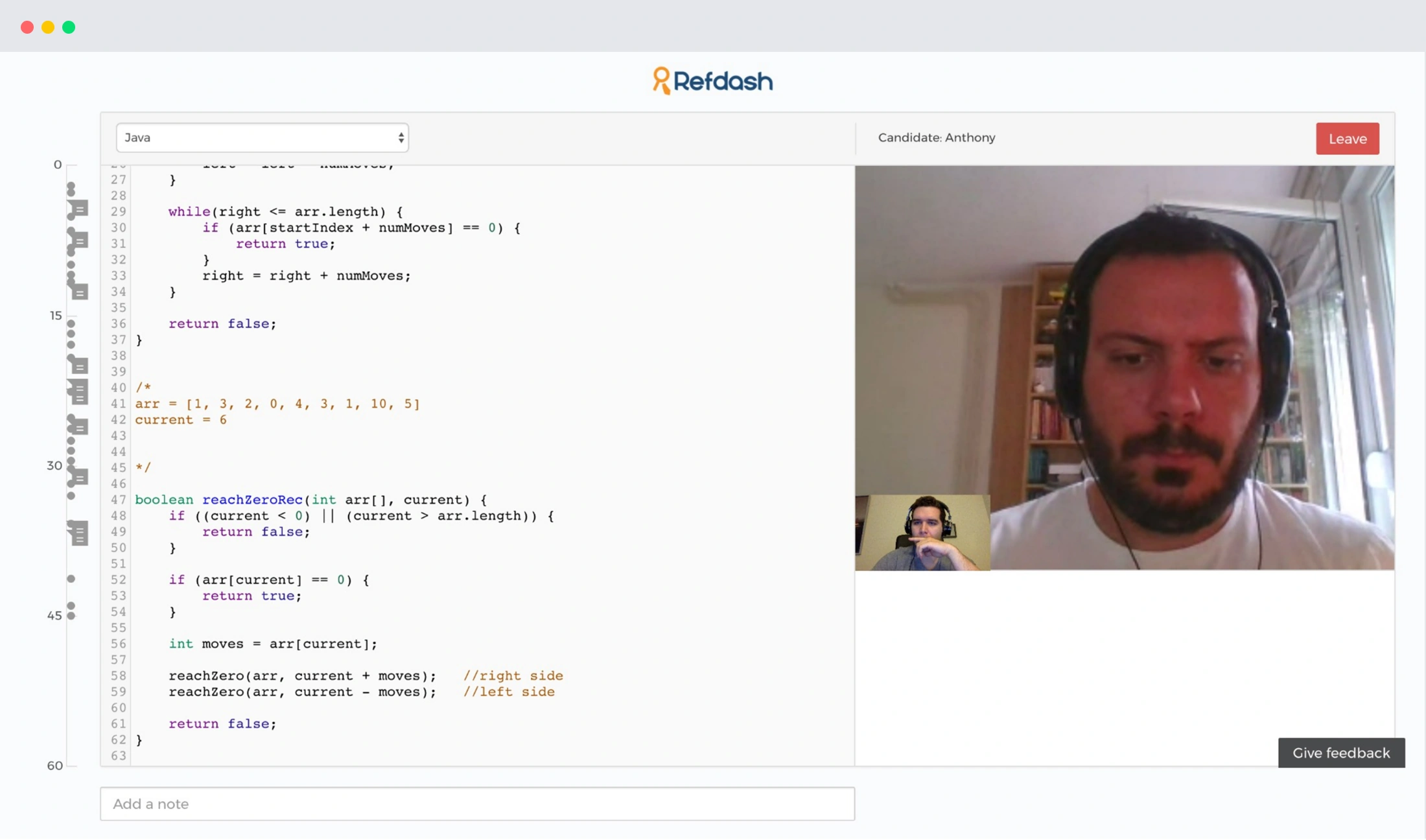Open the note icon just below the 30 mark
The width and height of the screenshot is (1426, 840).
[x=78, y=478]
